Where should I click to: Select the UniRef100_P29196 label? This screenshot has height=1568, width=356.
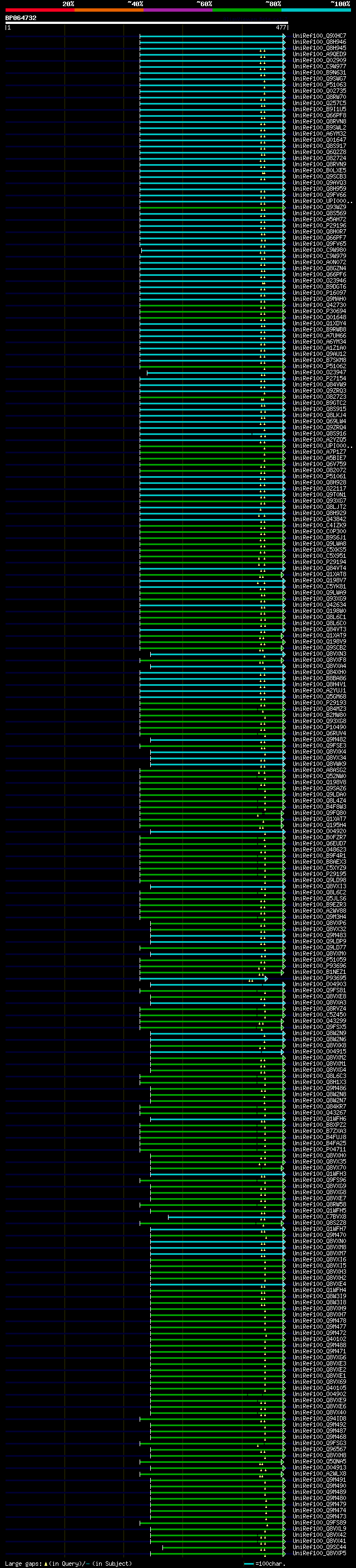click(319, 226)
